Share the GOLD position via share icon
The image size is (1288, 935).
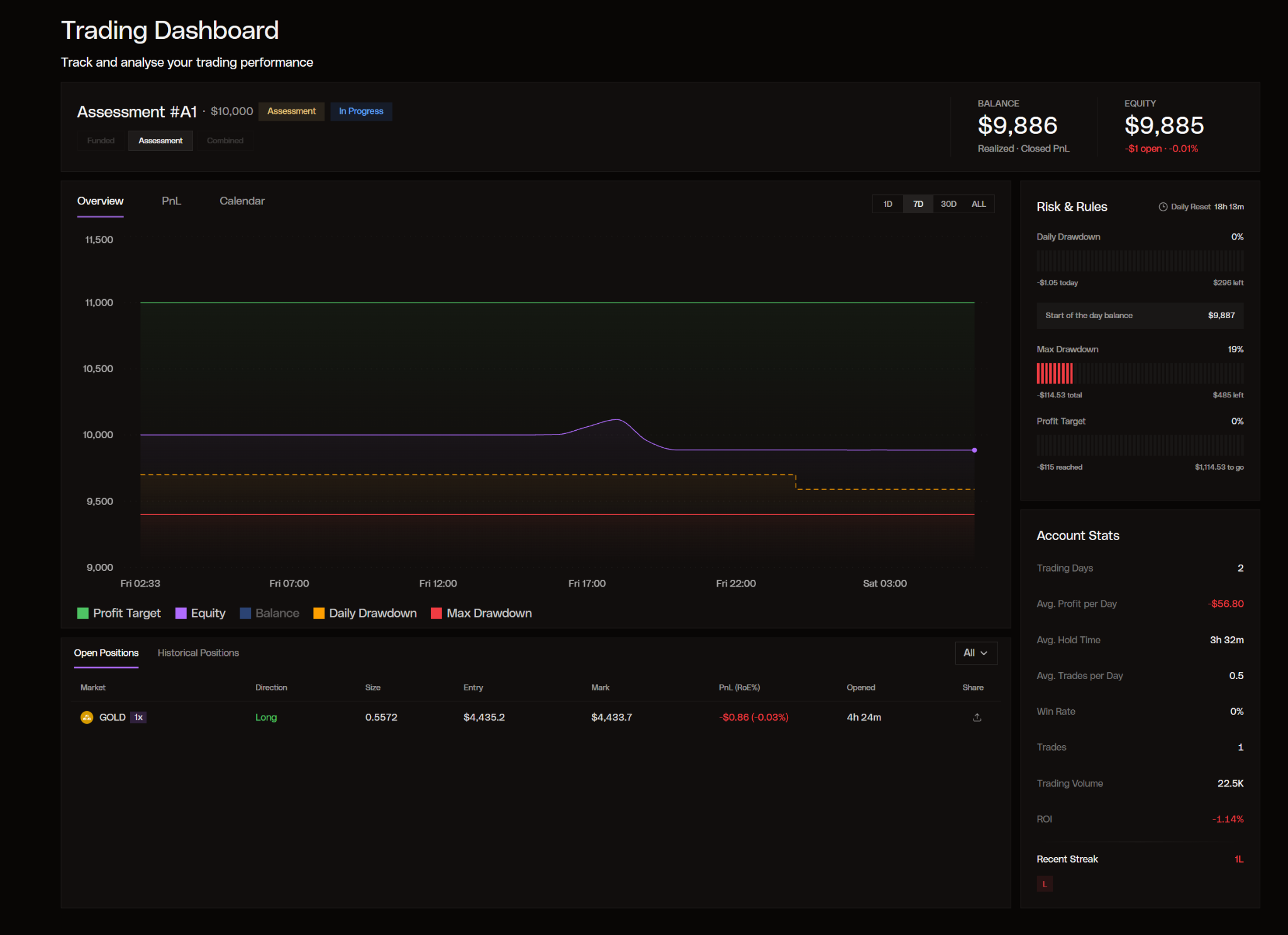click(977, 717)
